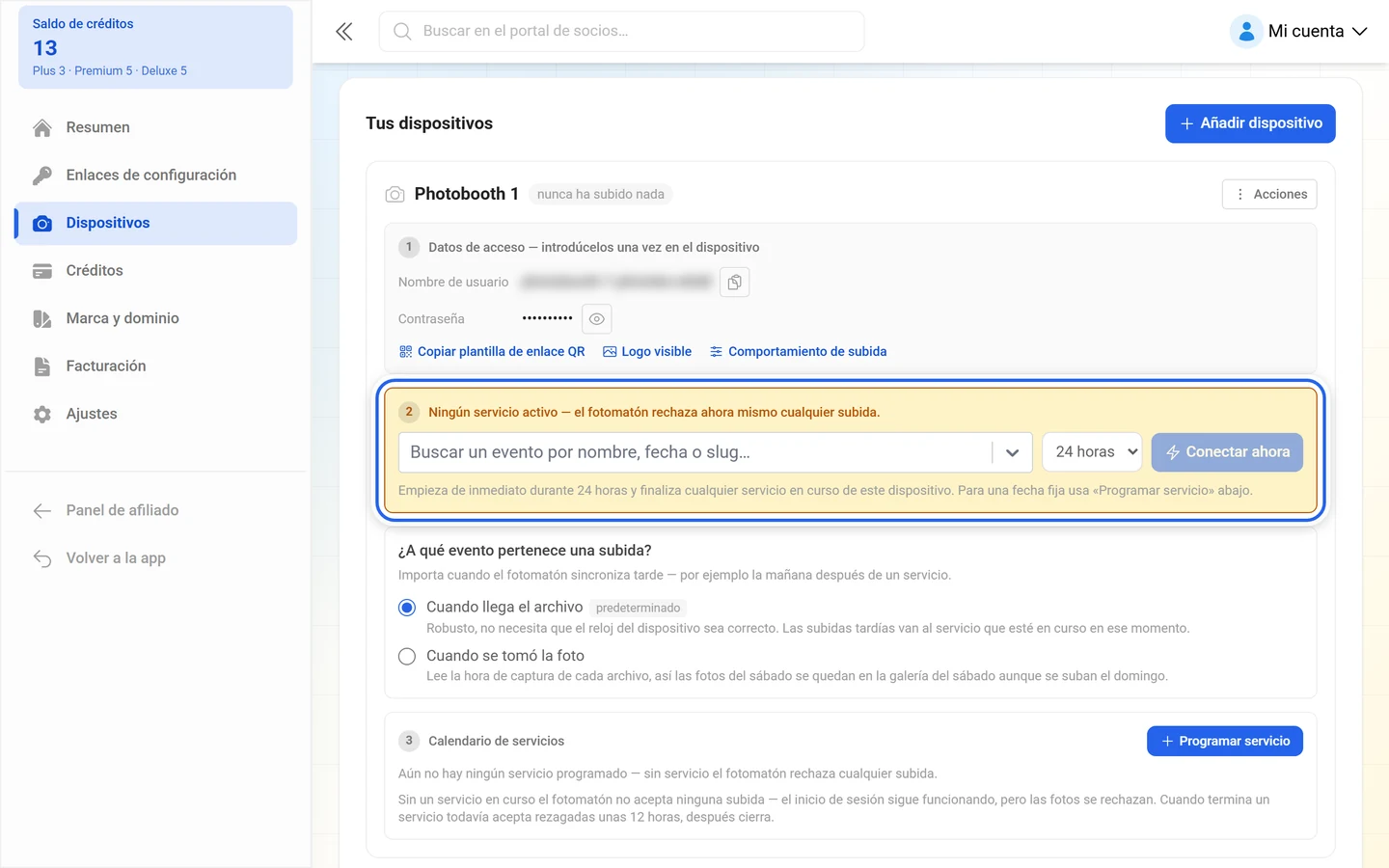Open the Mi cuenta dropdown
1389x868 pixels.
click(x=1299, y=32)
